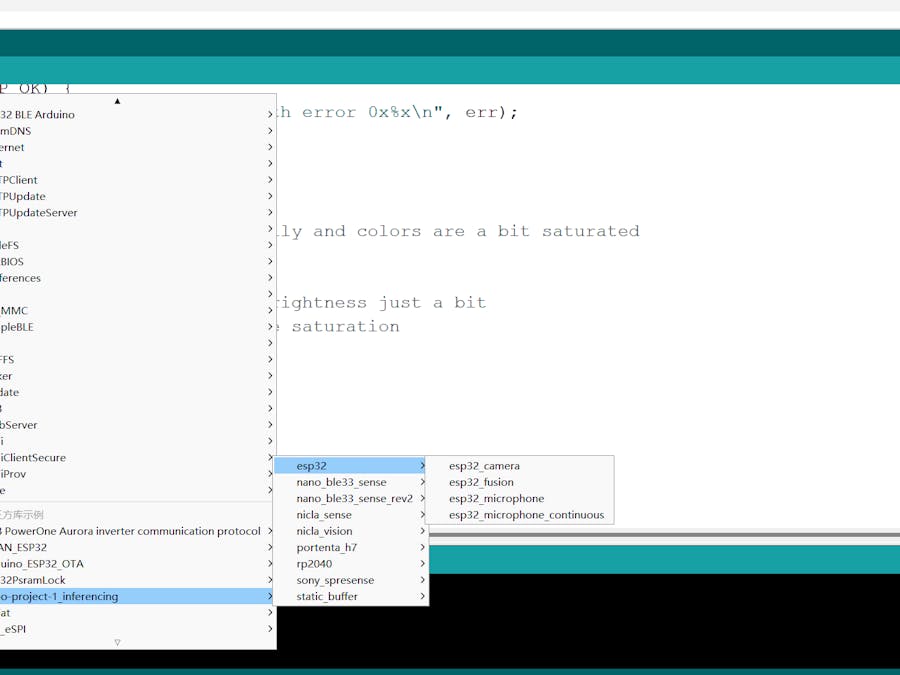
Task: Open the esp32_fusion example
Action: [x=481, y=482]
